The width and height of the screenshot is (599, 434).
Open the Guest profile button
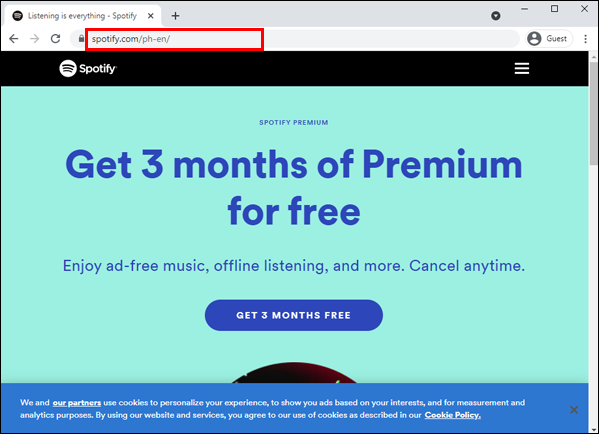tap(549, 39)
